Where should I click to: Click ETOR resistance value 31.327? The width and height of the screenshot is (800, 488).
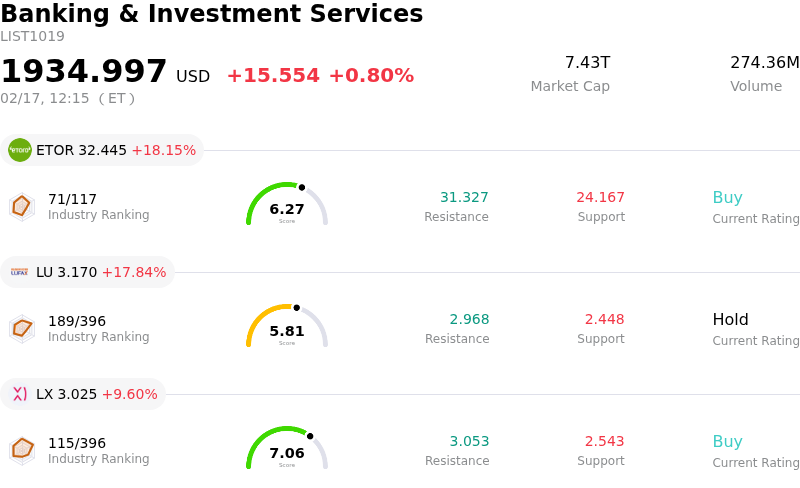[464, 198]
